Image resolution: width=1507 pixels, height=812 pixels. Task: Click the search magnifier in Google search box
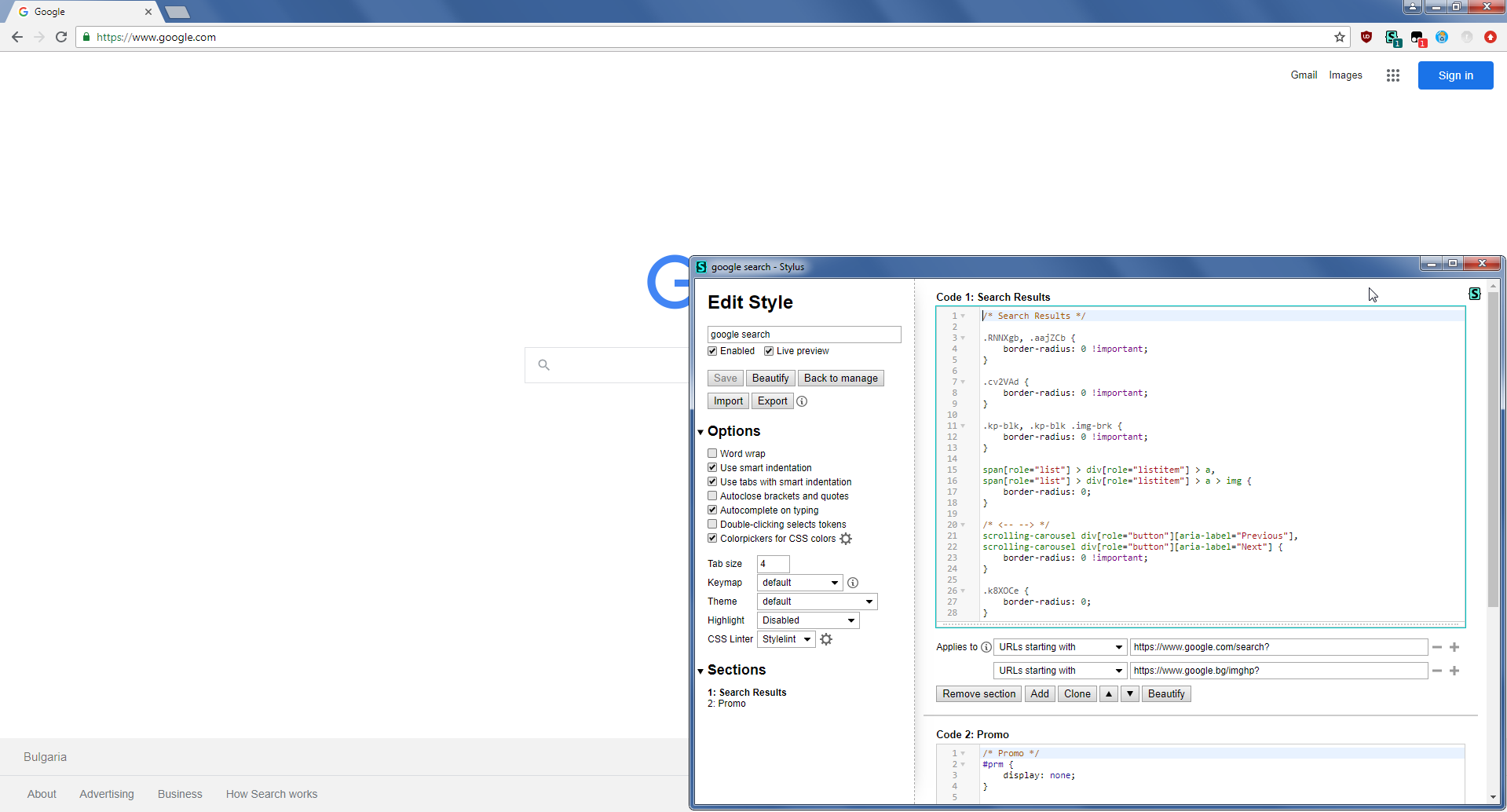pyautogui.click(x=544, y=364)
